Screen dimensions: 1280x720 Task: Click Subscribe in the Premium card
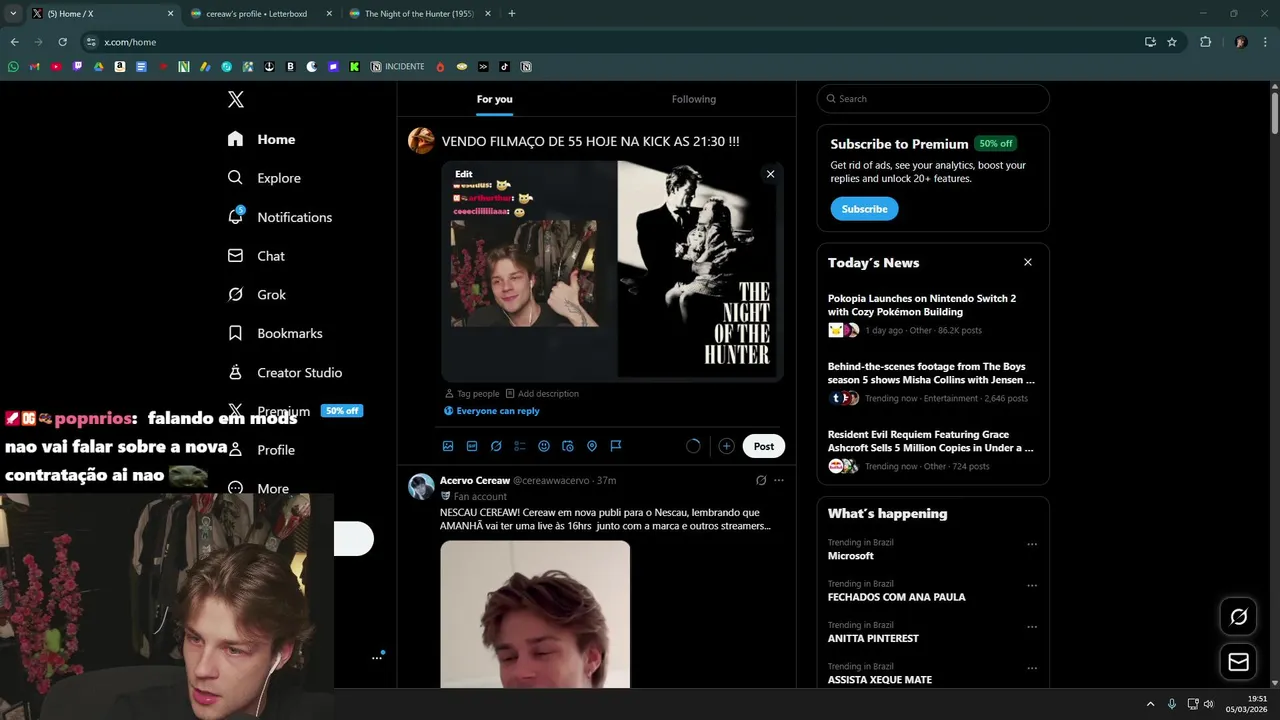point(864,209)
